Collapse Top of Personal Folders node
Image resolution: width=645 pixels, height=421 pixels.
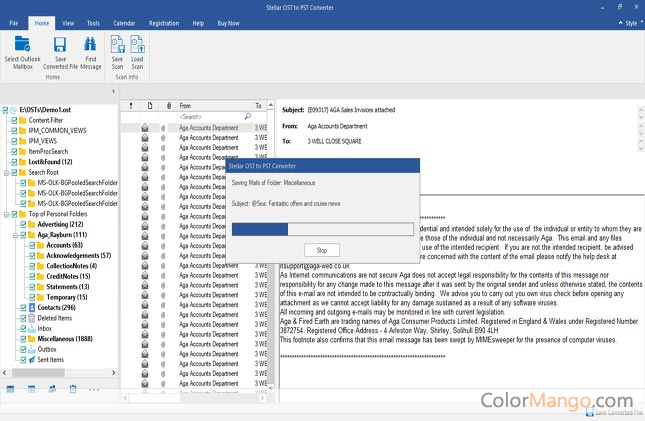tap(6, 214)
